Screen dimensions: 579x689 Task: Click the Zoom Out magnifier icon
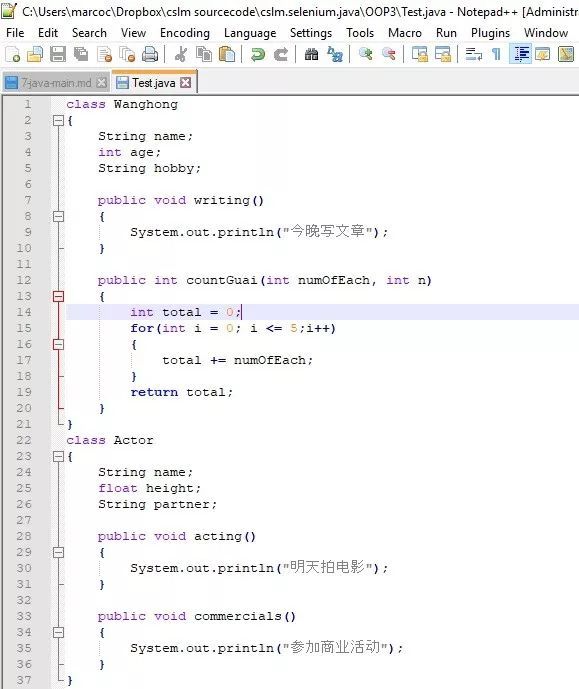(x=388, y=54)
